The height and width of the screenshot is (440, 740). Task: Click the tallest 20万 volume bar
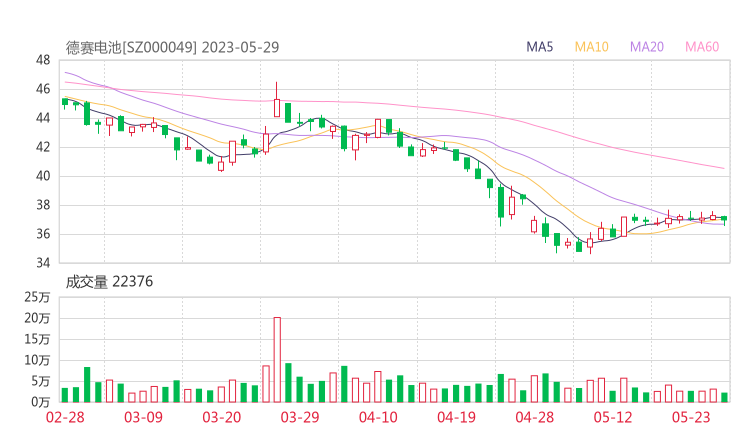coord(277,360)
